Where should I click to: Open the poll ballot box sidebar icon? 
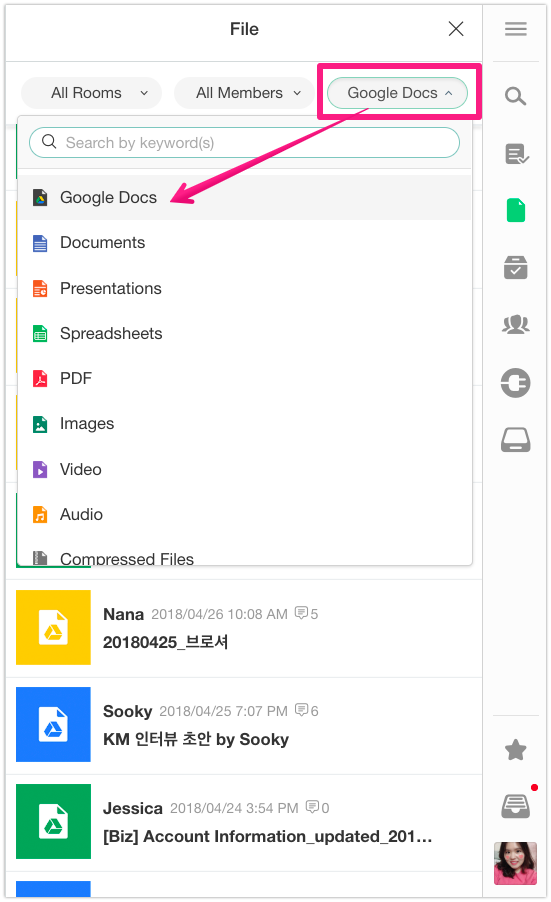[515, 267]
